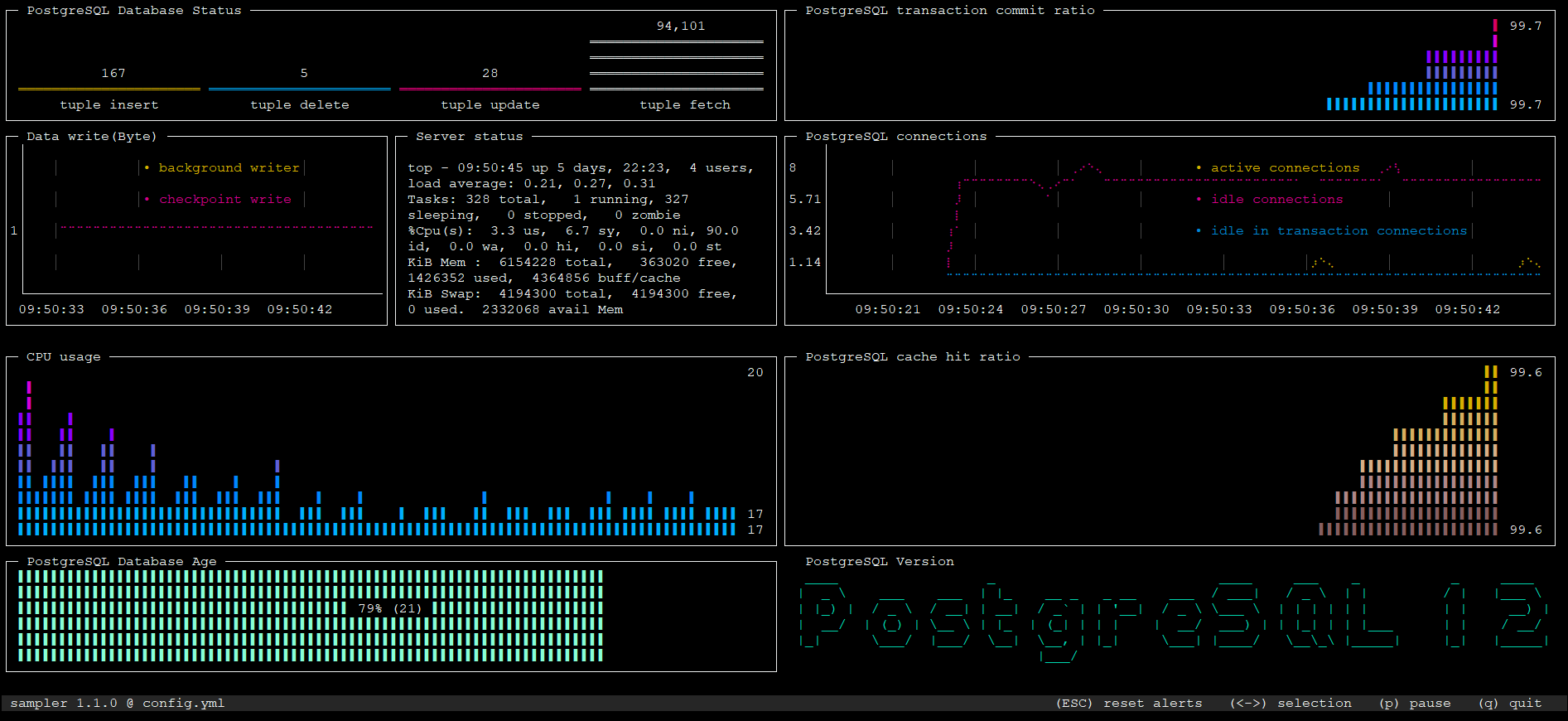1568x721 pixels.
Task: Click the tuple delete label
Action: click(x=300, y=104)
